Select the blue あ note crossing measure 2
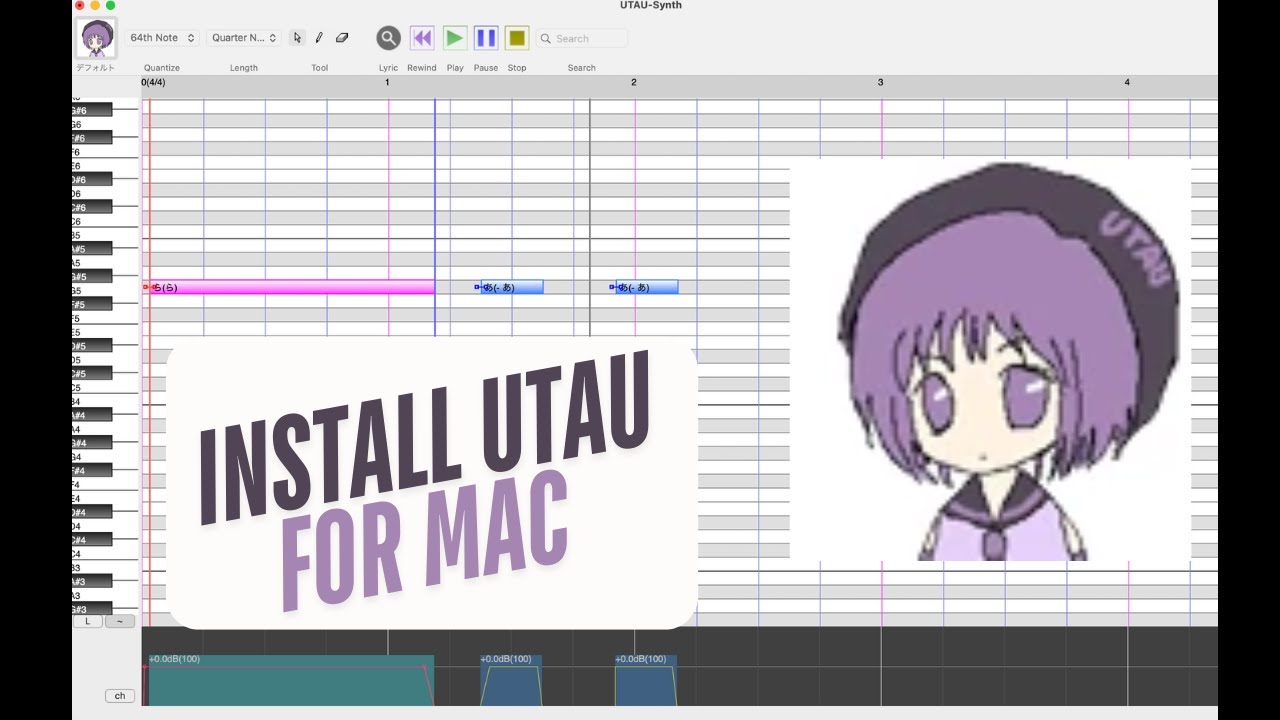 [x=646, y=287]
